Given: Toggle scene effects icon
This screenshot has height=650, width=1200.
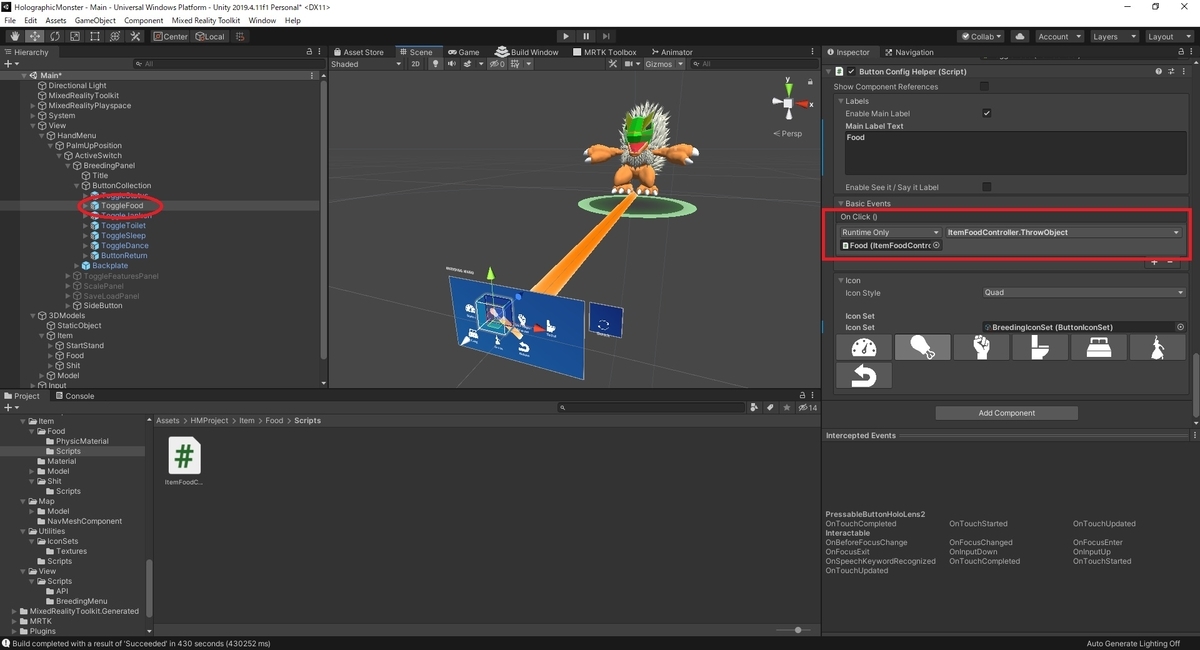Looking at the screenshot, I should 467,64.
